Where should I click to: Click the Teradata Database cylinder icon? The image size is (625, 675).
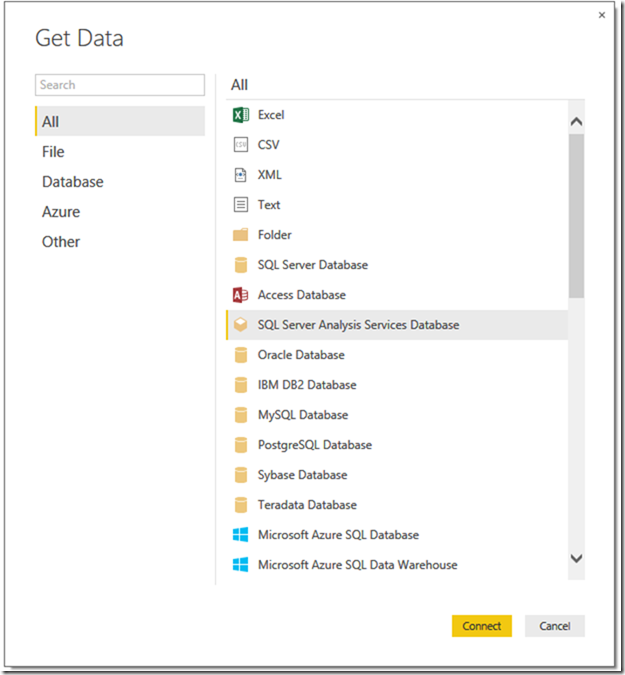click(241, 505)
